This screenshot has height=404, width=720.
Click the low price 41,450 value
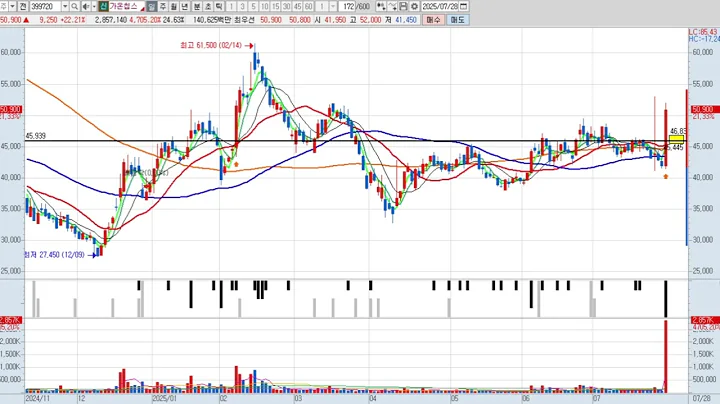point(406,20)
